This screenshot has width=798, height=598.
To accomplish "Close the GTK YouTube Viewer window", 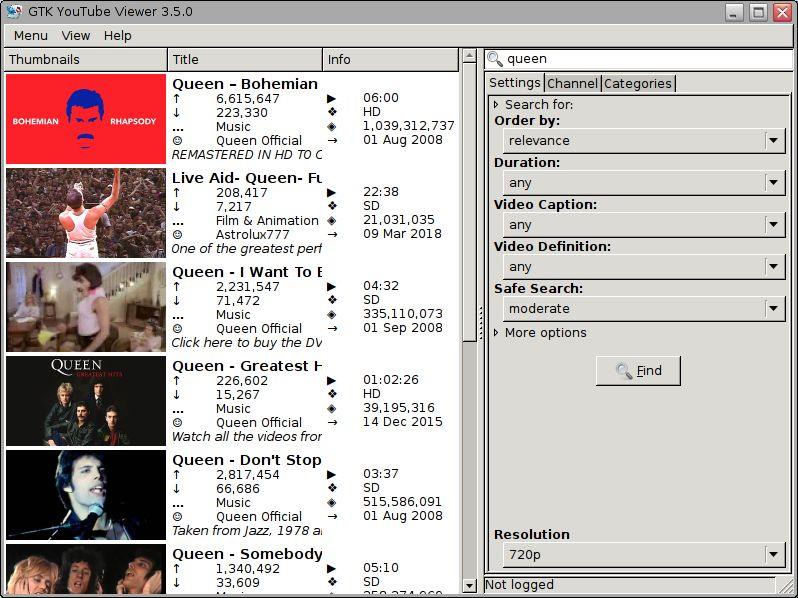I will [782, 12].
